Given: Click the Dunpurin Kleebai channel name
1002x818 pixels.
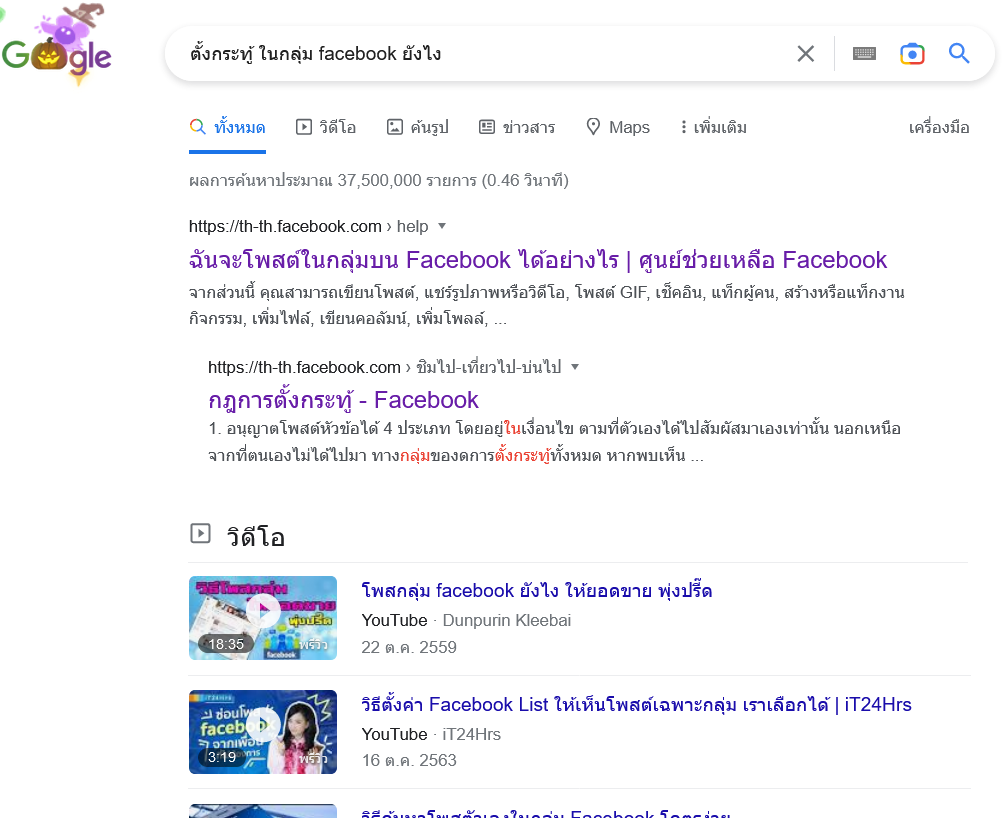Looking at the screenshot, I should click(507, 621).
